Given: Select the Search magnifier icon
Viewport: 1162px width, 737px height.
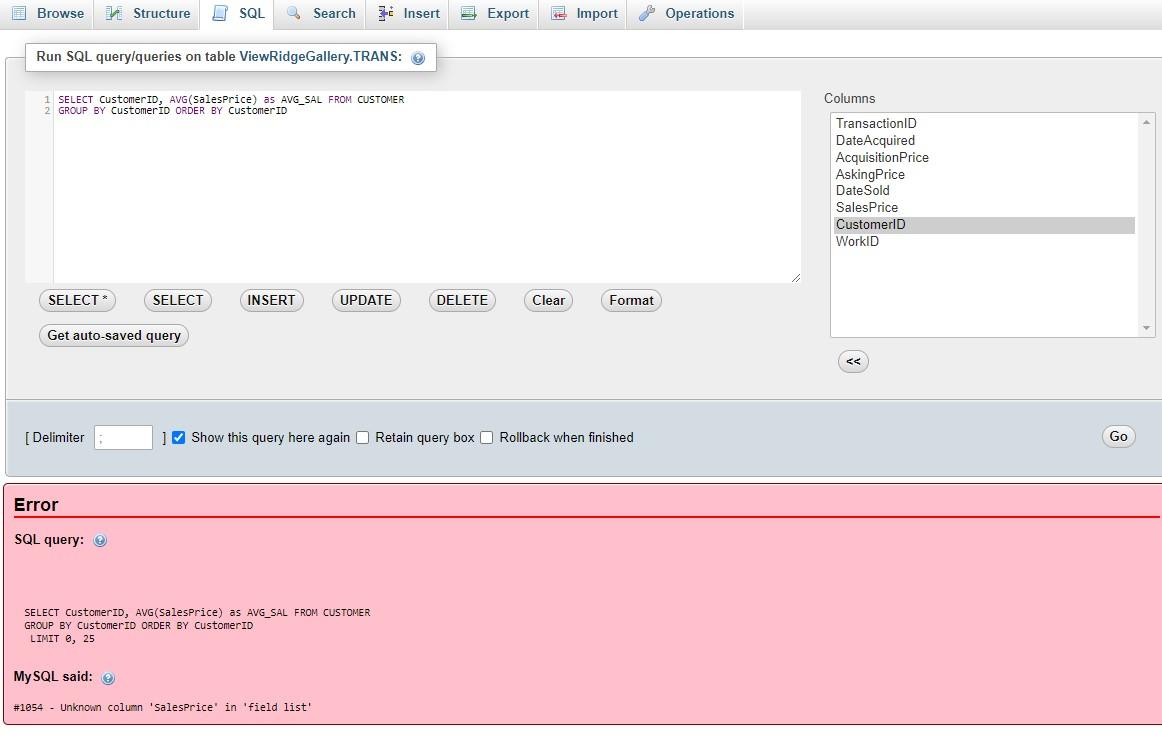Looking at the screenshot, I should pos(293,14).
